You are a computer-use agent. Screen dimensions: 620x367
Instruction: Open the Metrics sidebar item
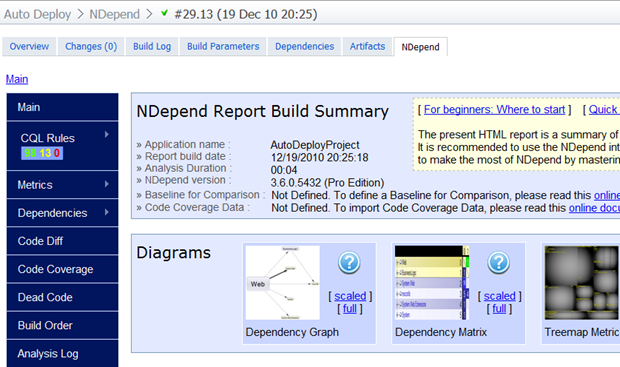point(62,185)
